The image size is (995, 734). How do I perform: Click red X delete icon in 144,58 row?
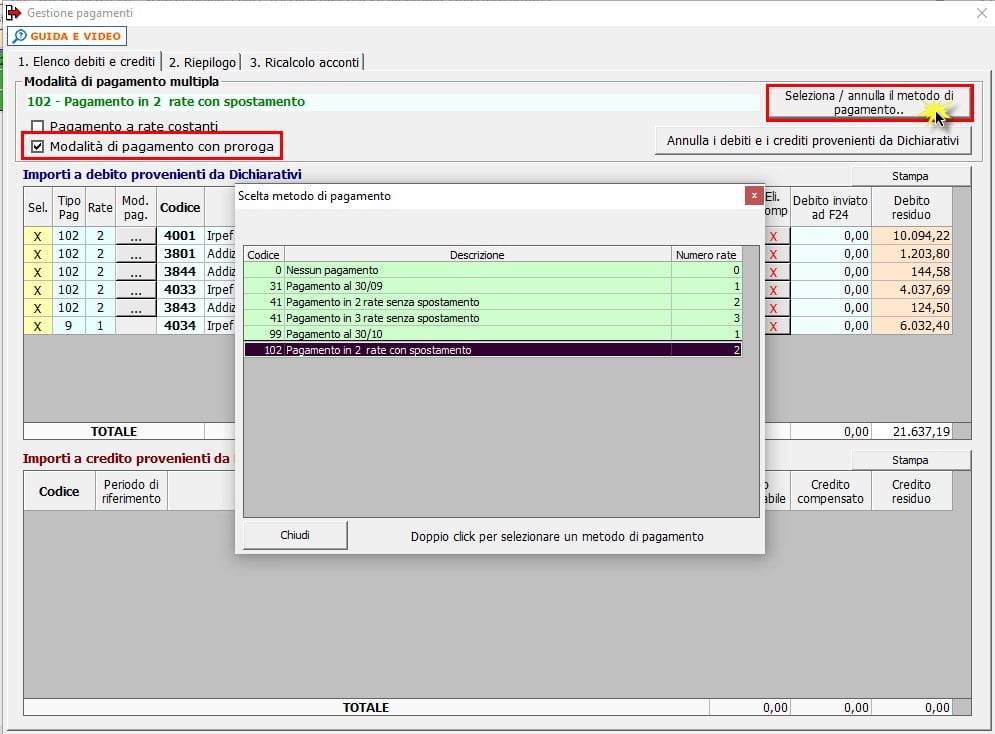[774, 272]
